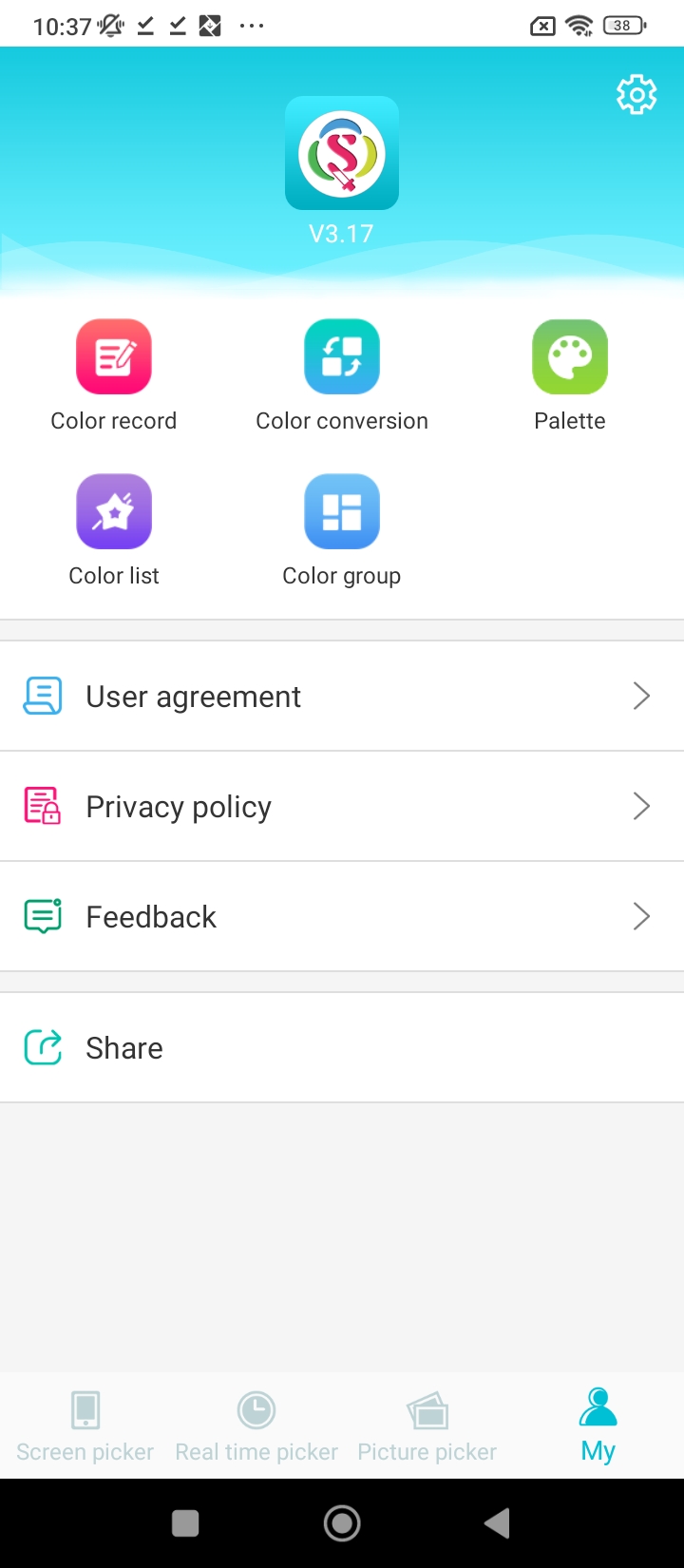Tap the Feedback speech bubble icon
Viewport: 684px width, 1568px height.
(43, 916)
